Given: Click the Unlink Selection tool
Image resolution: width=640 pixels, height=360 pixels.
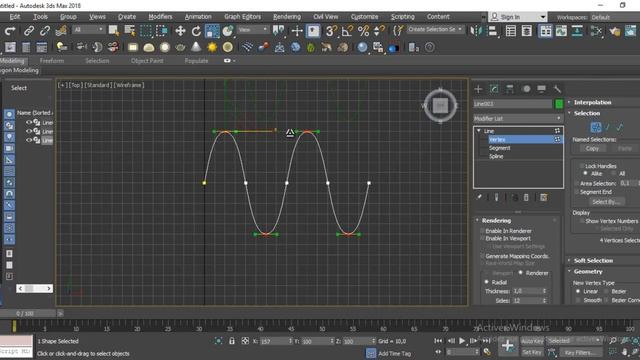Looking at the screenshot, I should point(44,31).
